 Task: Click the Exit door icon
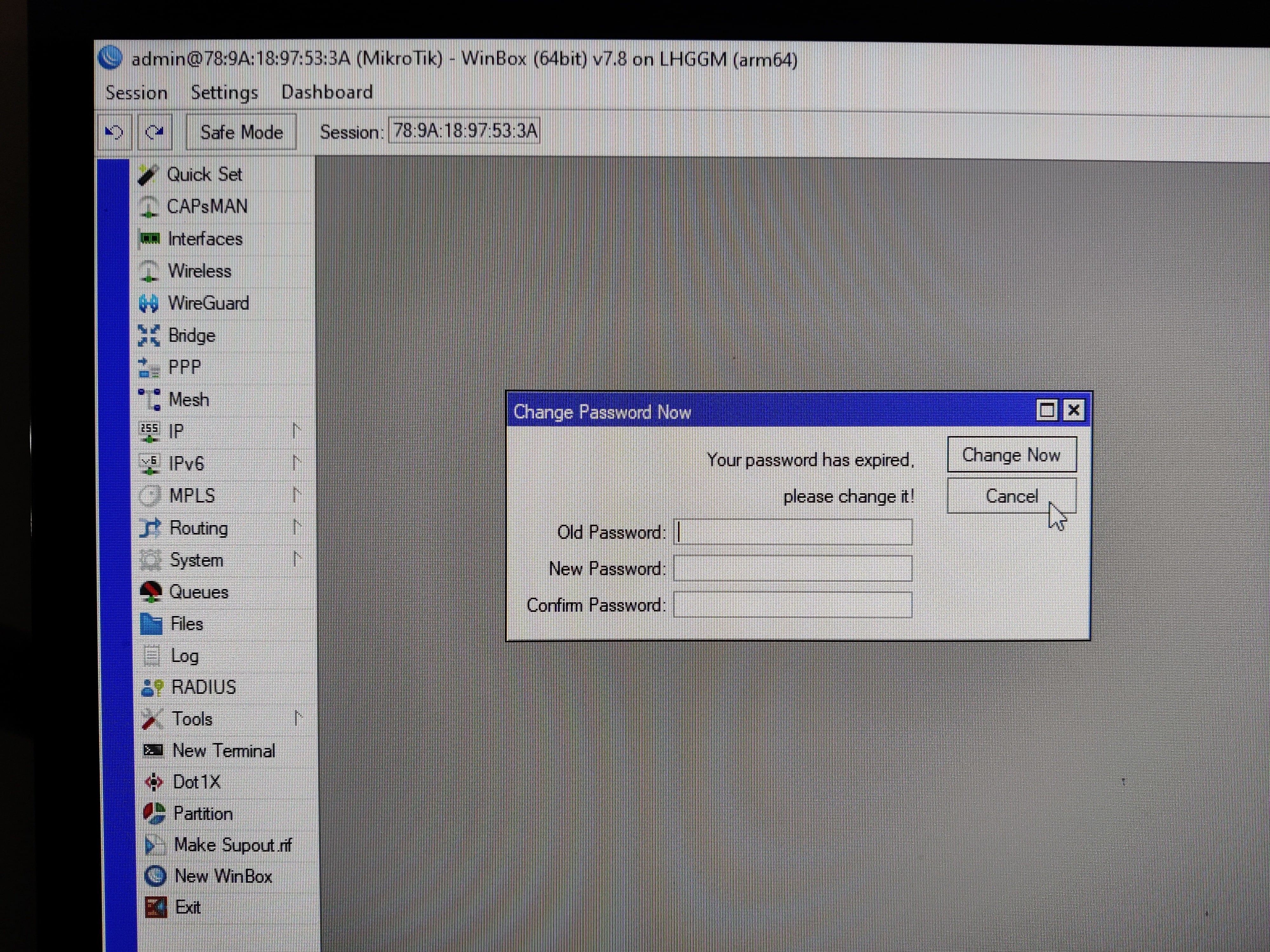[156, 907]
